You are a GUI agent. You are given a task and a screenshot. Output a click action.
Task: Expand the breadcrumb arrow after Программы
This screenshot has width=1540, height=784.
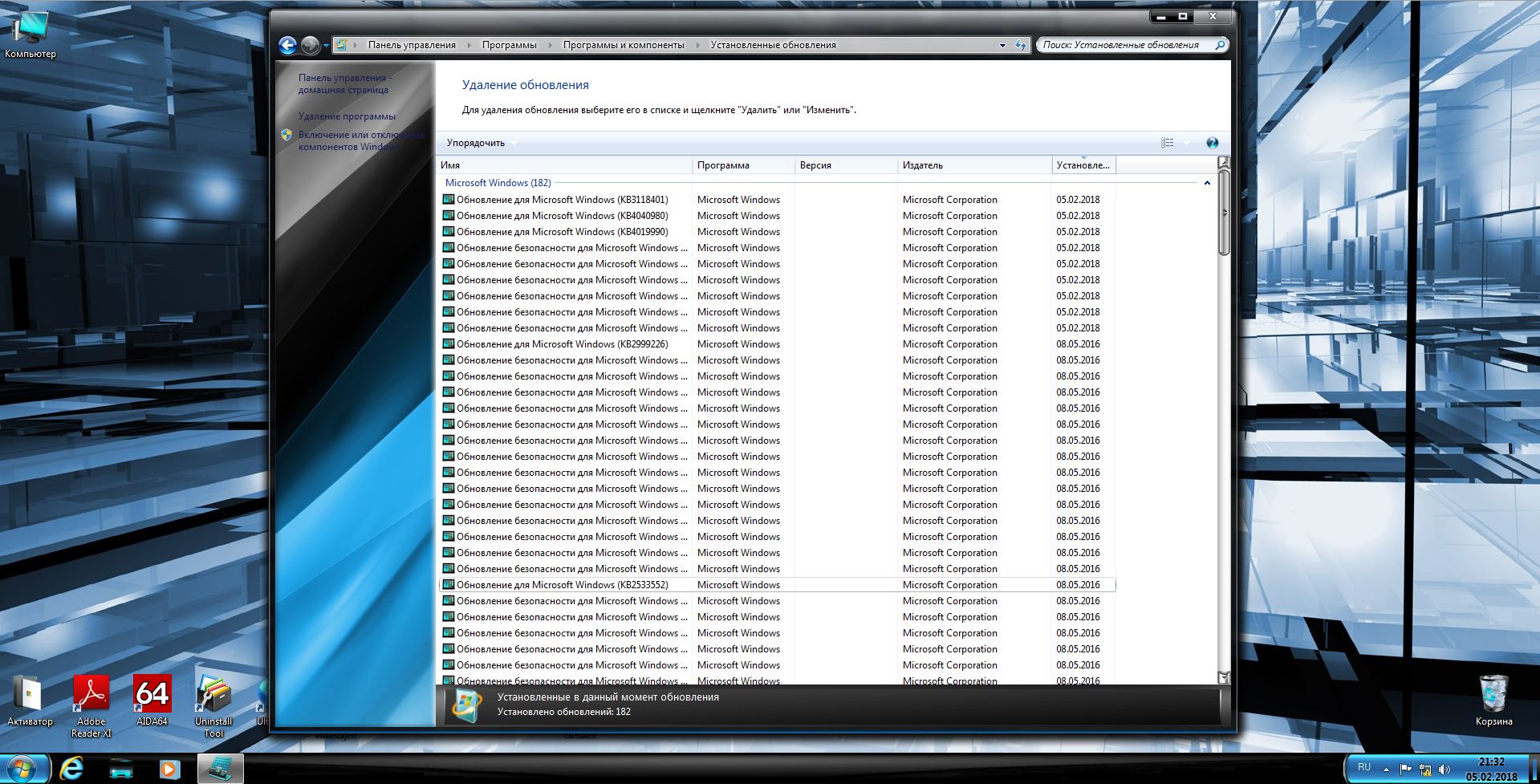550,46
